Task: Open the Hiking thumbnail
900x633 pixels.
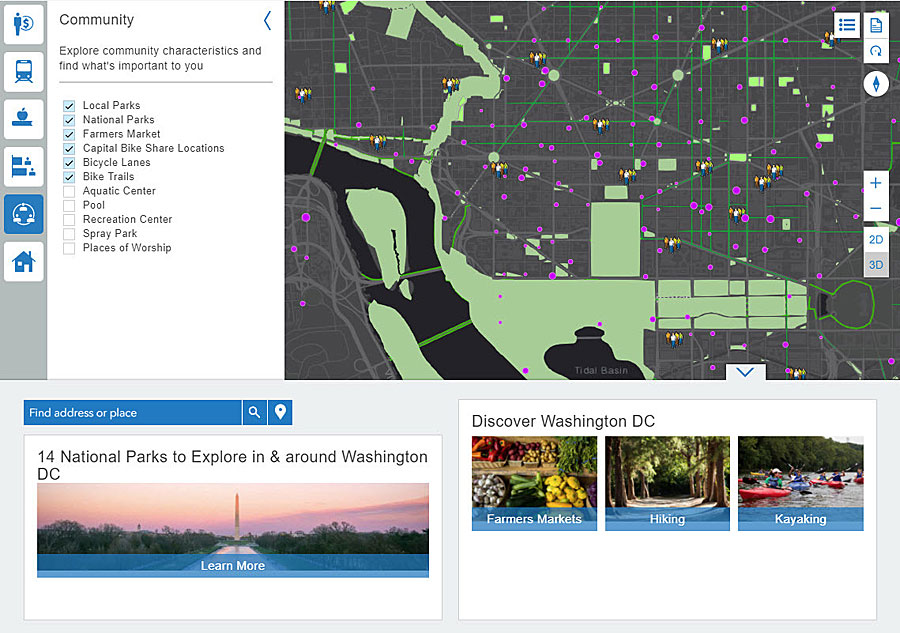Action: [668, 483]
